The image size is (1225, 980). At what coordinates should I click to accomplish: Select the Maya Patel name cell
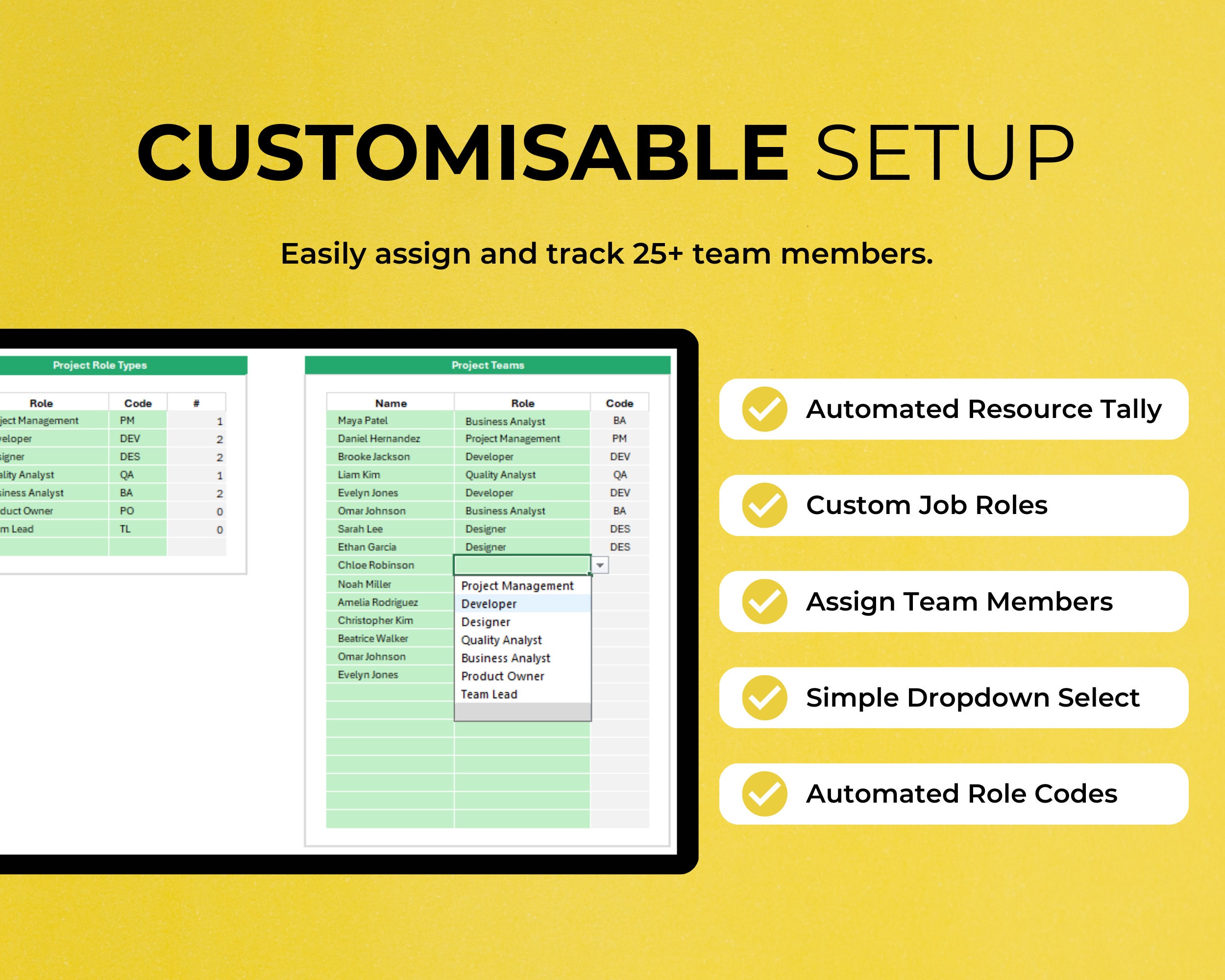(x=390, y=420)
